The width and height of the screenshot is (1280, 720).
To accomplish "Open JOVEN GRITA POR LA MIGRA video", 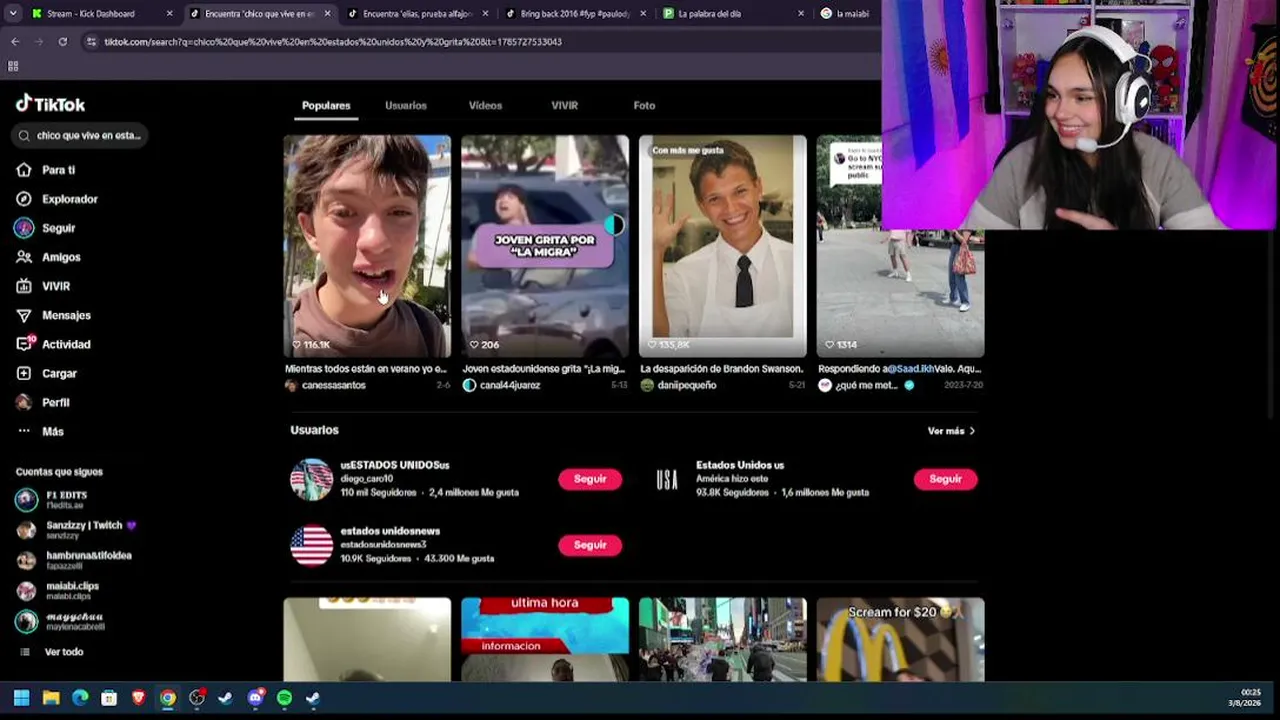I will (545, 246).
